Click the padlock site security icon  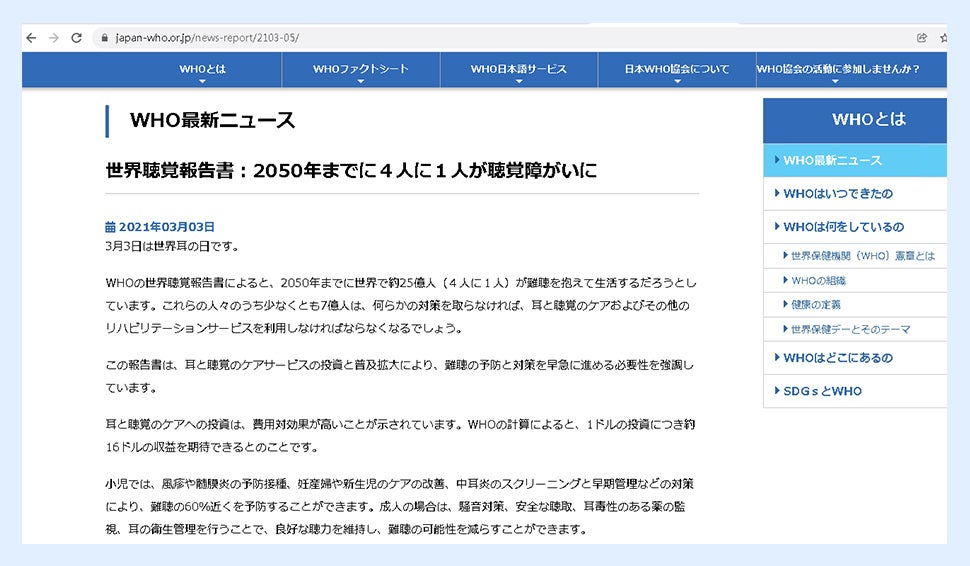[104, 38]
